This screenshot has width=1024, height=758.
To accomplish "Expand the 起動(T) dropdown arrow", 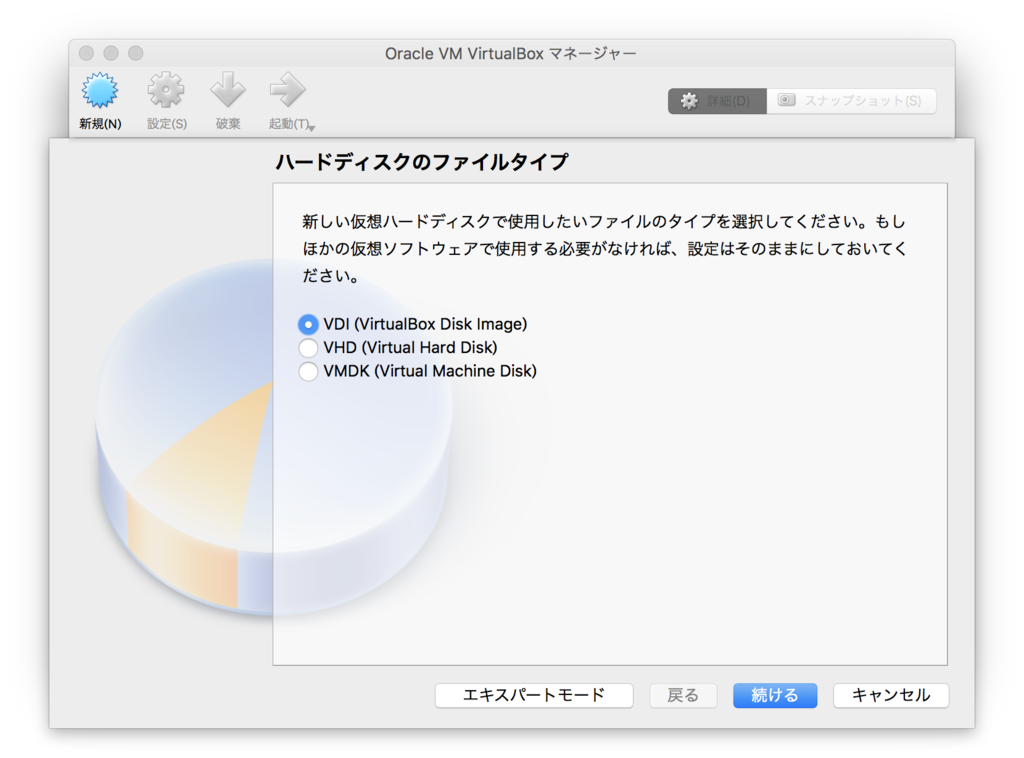I will pyautogui.click(x=312, y=127).
